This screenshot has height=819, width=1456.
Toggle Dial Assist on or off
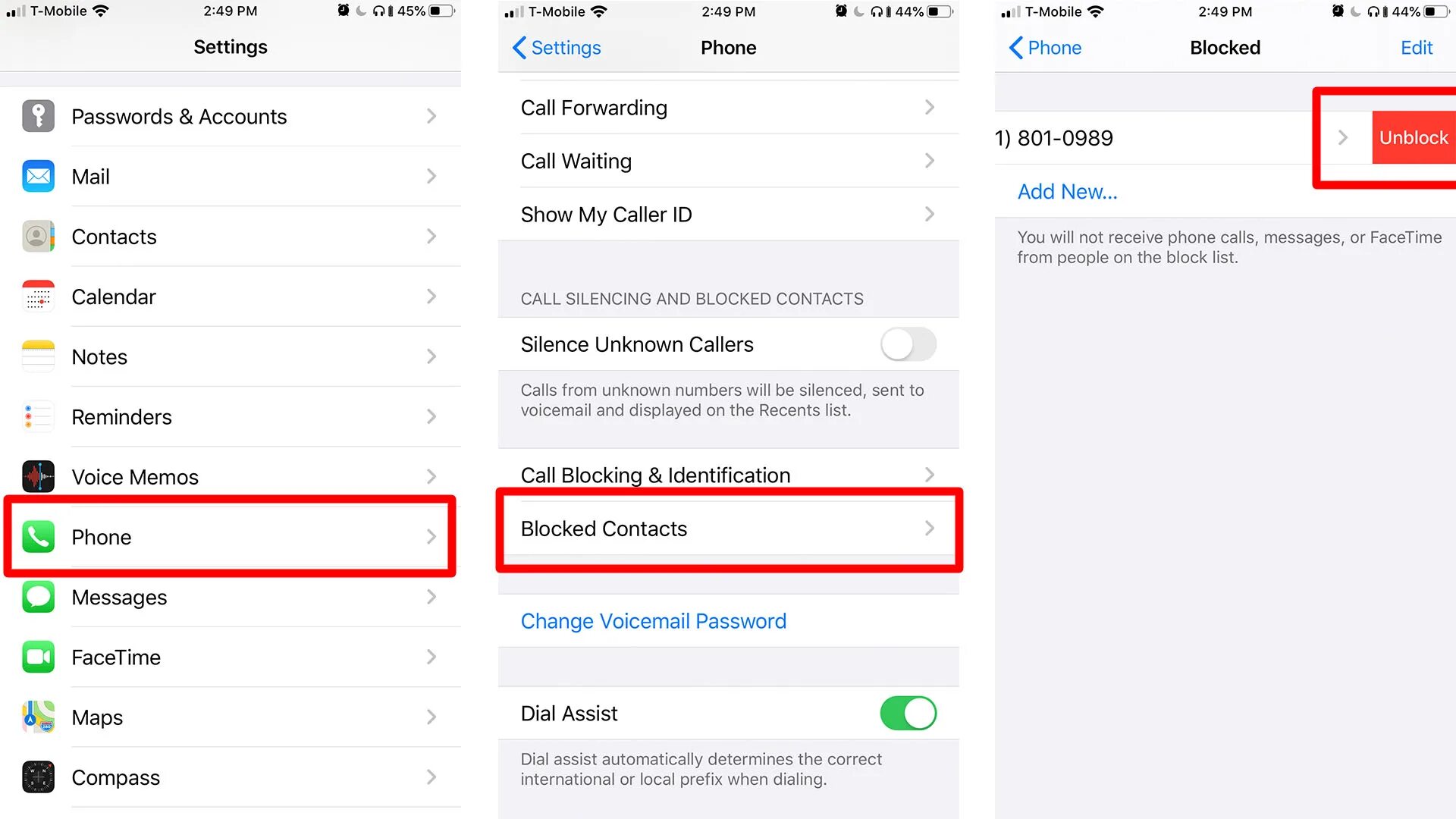[x=906, y=713]
